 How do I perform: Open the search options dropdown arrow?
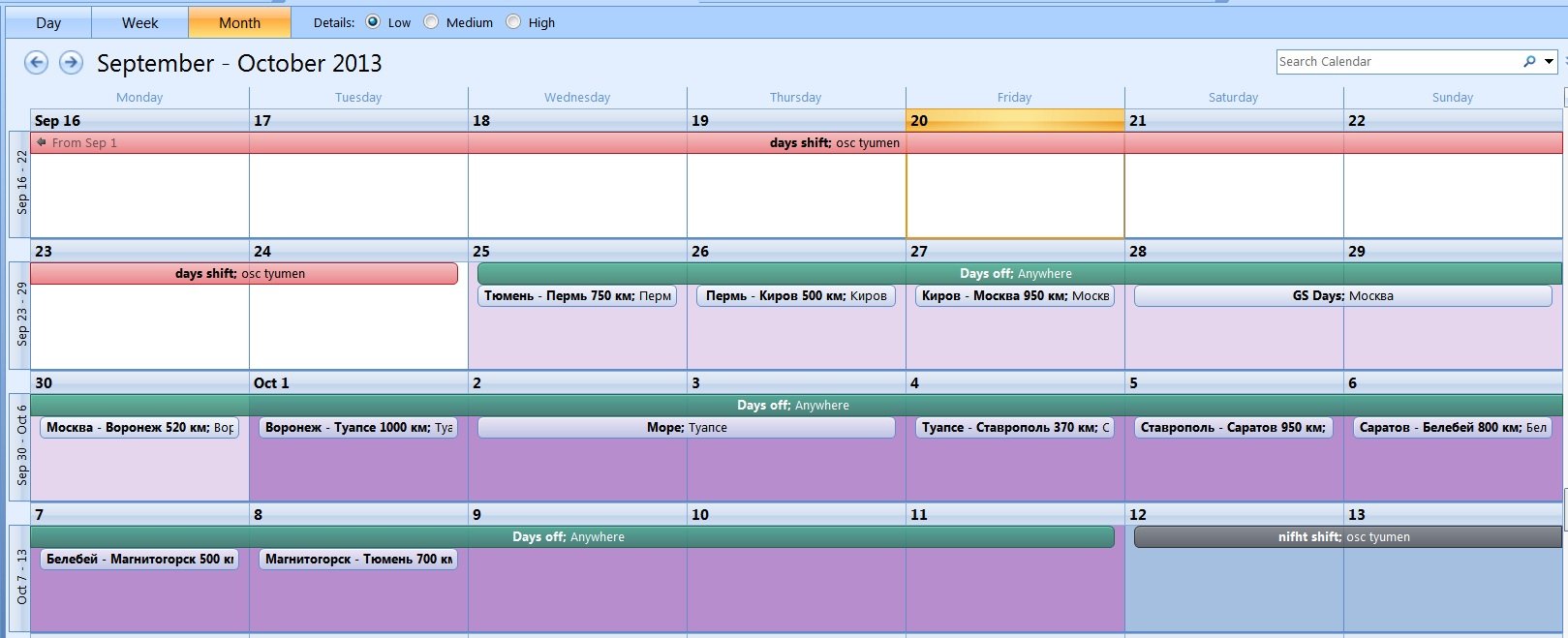point(1549,62)
